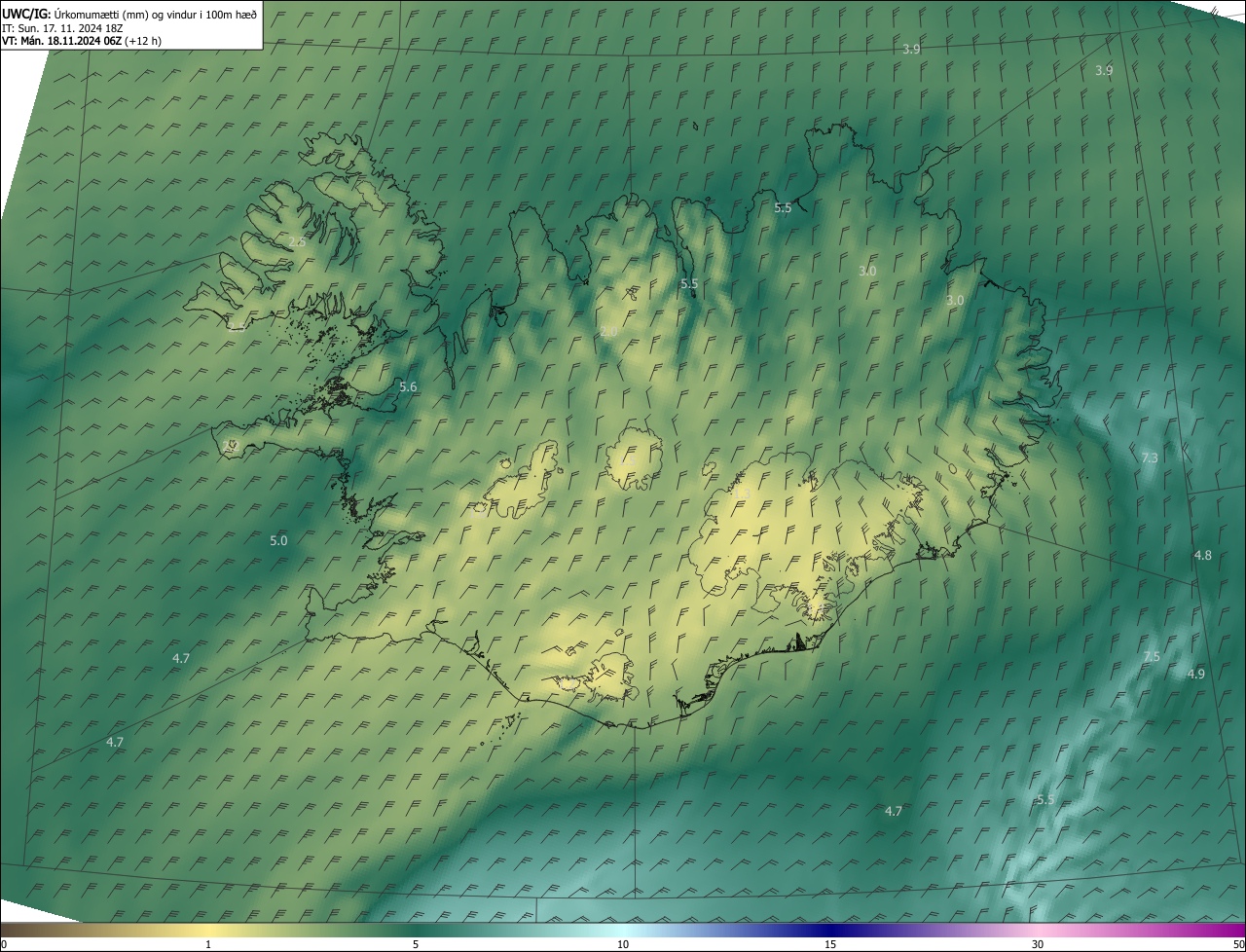The height and width of the screenshot is (952, 1246).
Task: Click the initial time line 'IT: Sun. 17. 11. 2024 18Z'
Action: point(62,28)
